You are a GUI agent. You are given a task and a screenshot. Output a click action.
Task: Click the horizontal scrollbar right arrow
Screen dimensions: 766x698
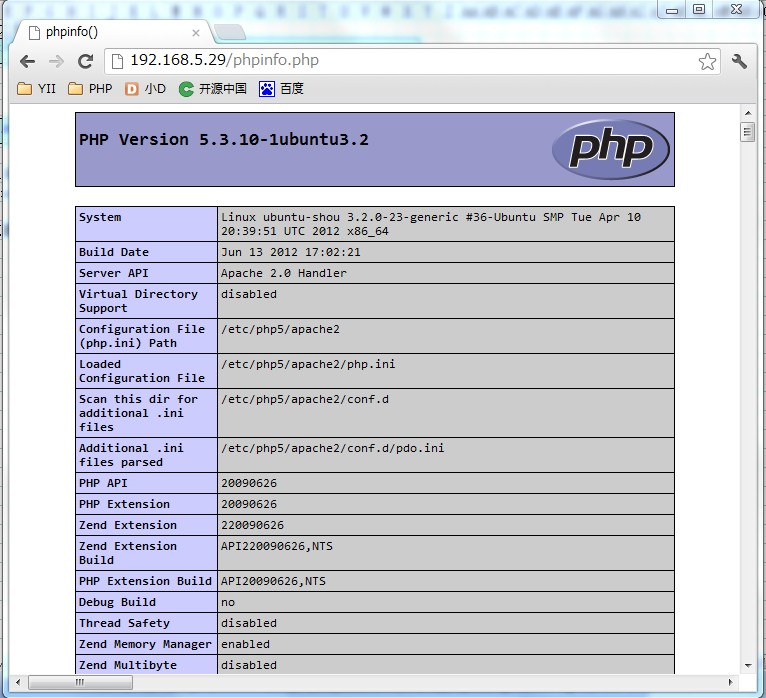(731, 682)
